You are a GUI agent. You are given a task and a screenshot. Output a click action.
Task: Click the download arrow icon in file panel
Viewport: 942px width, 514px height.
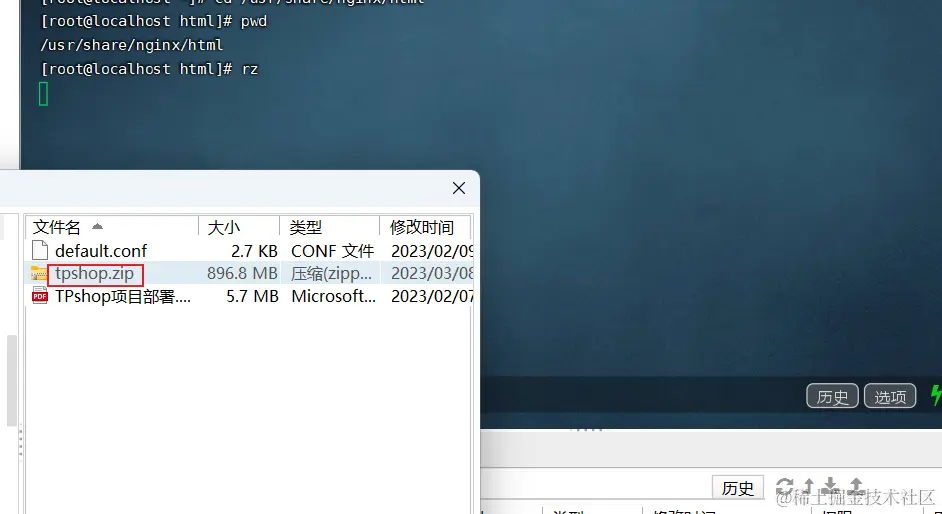830,487
